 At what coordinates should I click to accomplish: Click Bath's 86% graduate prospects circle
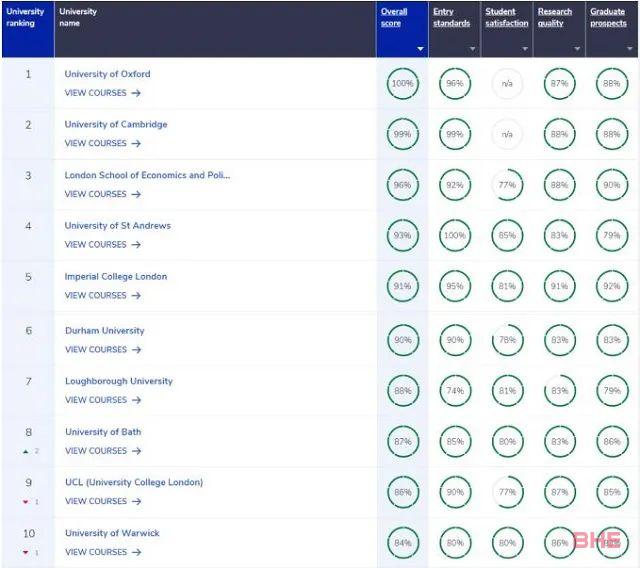click(612, 442)
